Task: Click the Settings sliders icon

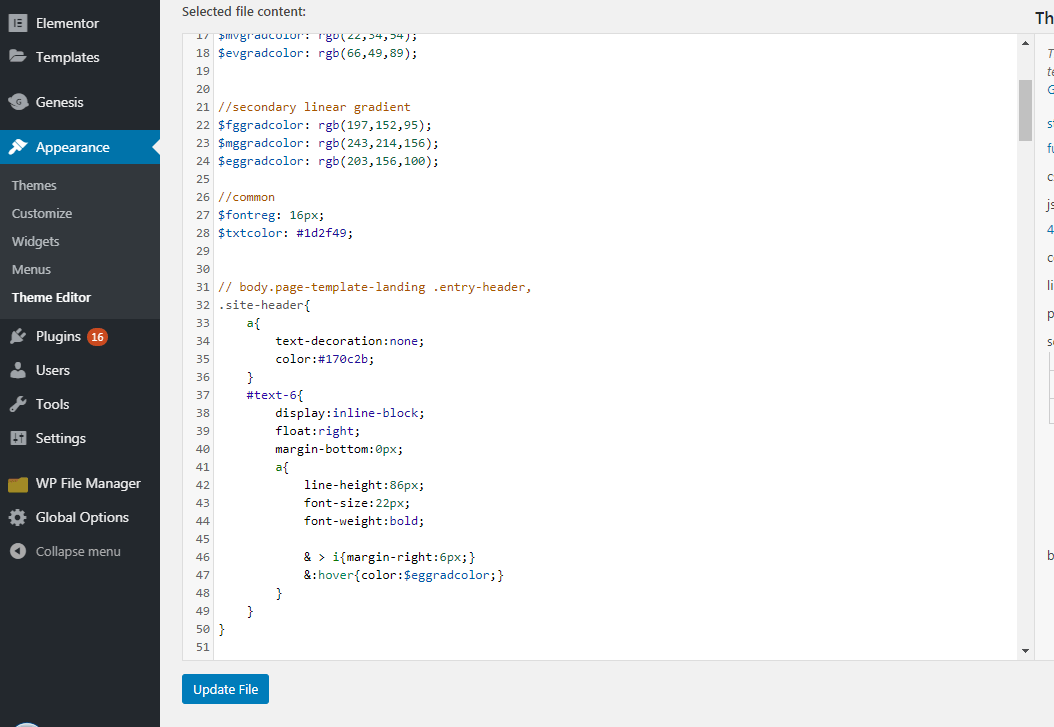Action: [x=17, y=438]
